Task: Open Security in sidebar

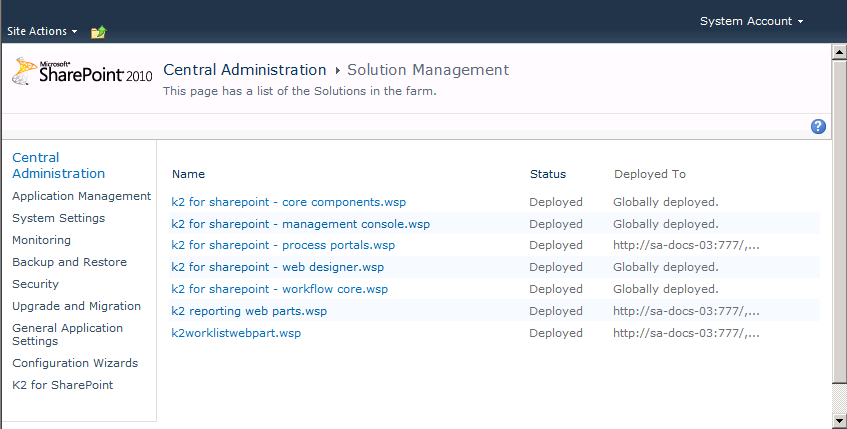Action: tap(35, 284)
